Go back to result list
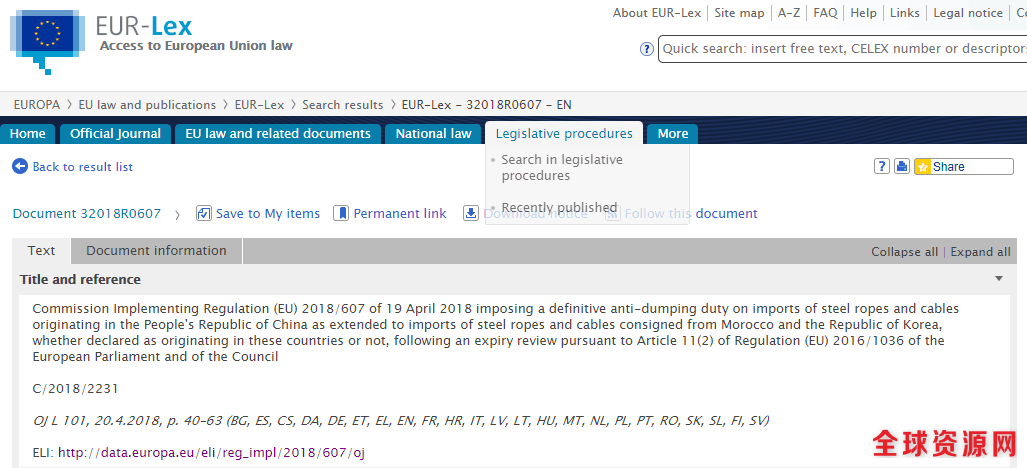 (x=83, y=167)
